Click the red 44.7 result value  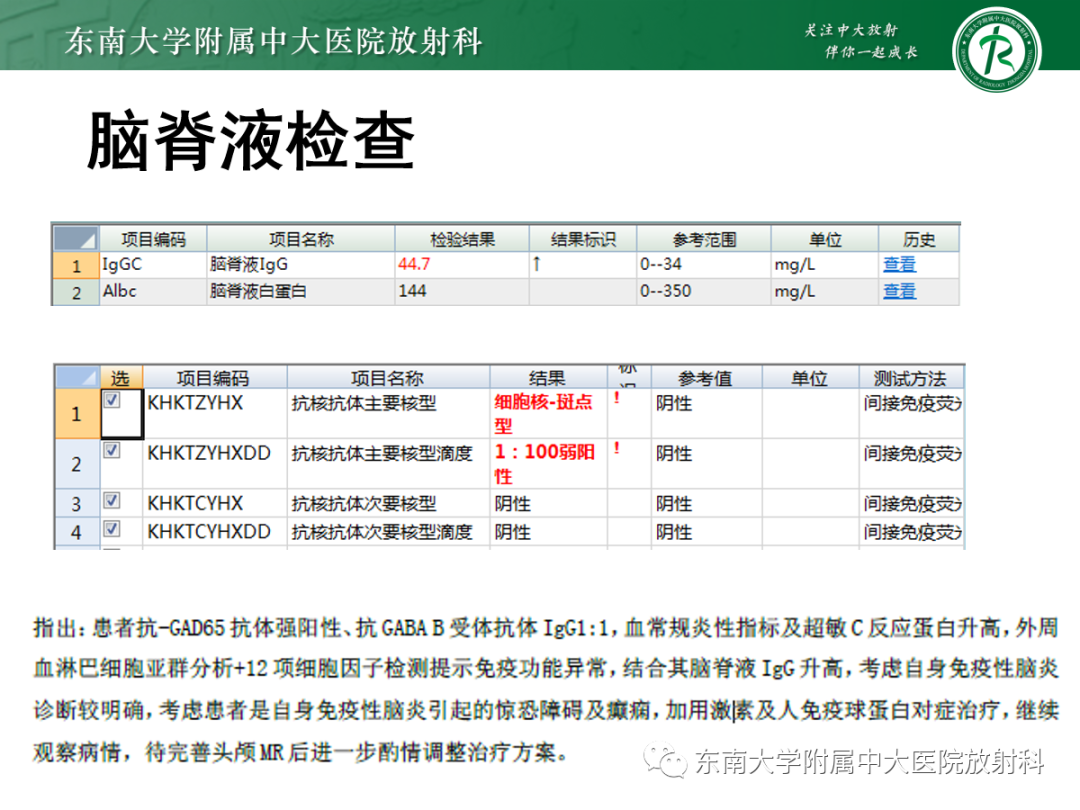tap(414, 264)
